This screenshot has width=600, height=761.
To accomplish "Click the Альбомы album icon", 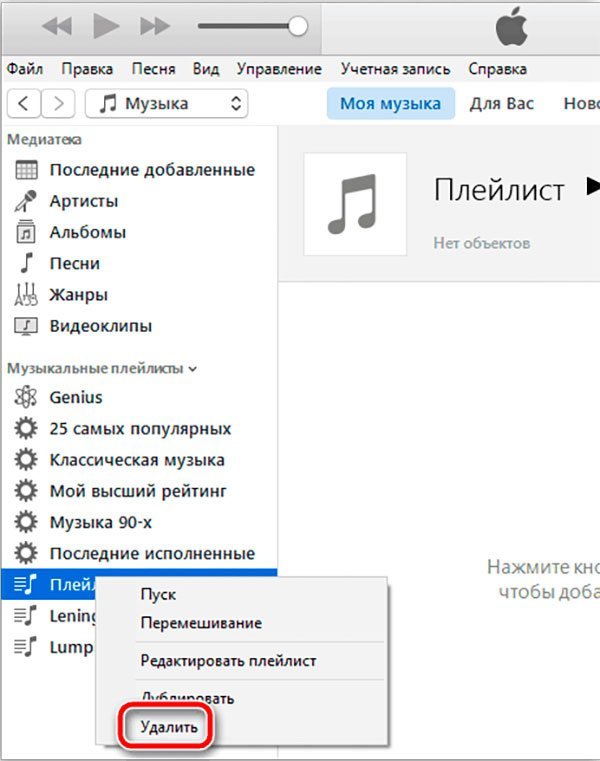I will tap(26, 232).
